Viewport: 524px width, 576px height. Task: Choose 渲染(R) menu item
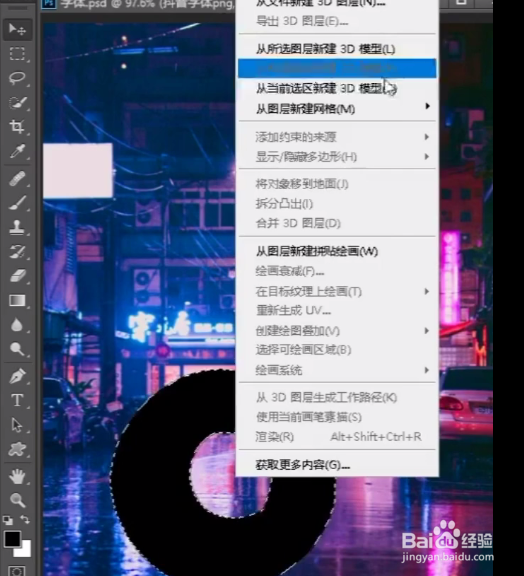tap(337, 437)
